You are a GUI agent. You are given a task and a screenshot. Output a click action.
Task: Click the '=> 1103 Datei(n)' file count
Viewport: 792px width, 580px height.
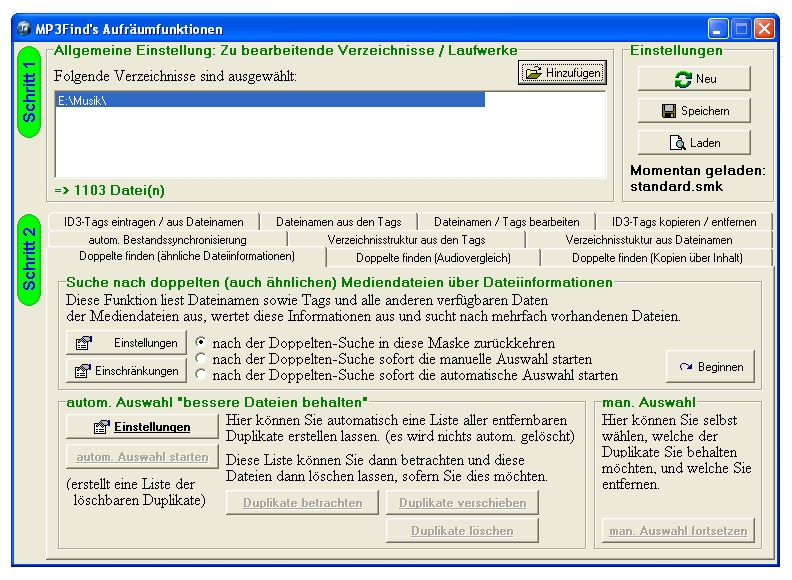pyautogui.click(x=109, y=190)
